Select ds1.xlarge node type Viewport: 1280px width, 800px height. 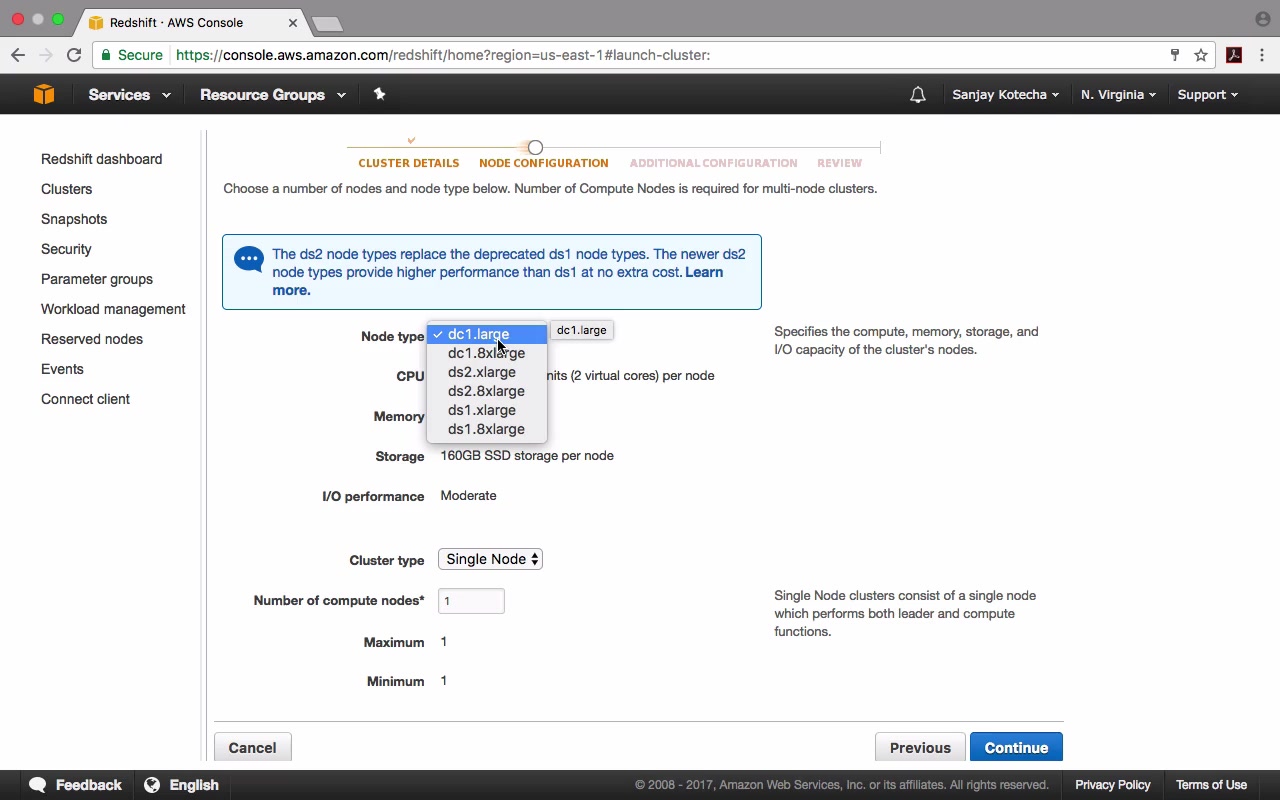[x=487, y=410]
